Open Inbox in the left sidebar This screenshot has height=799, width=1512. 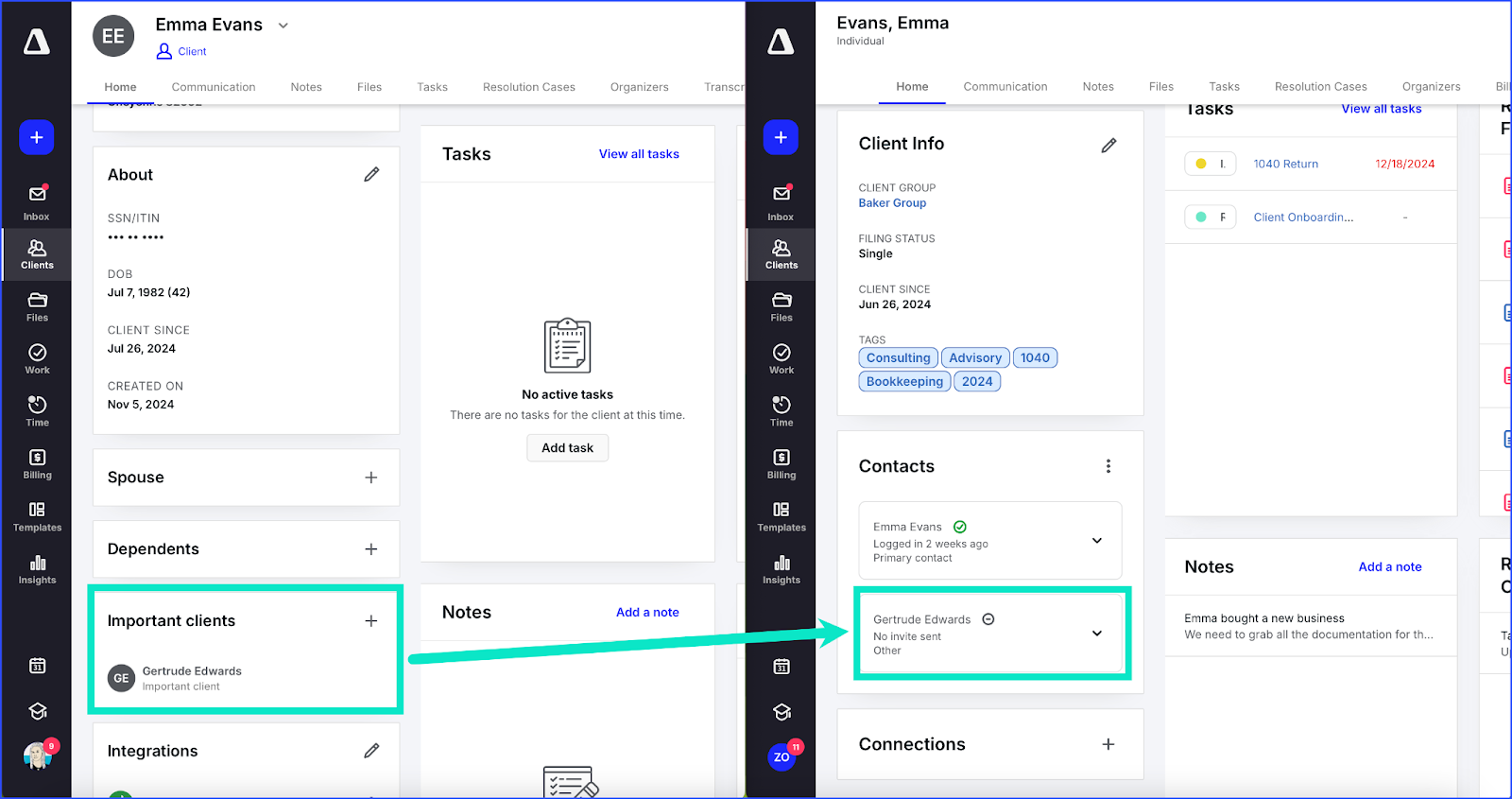37,201
